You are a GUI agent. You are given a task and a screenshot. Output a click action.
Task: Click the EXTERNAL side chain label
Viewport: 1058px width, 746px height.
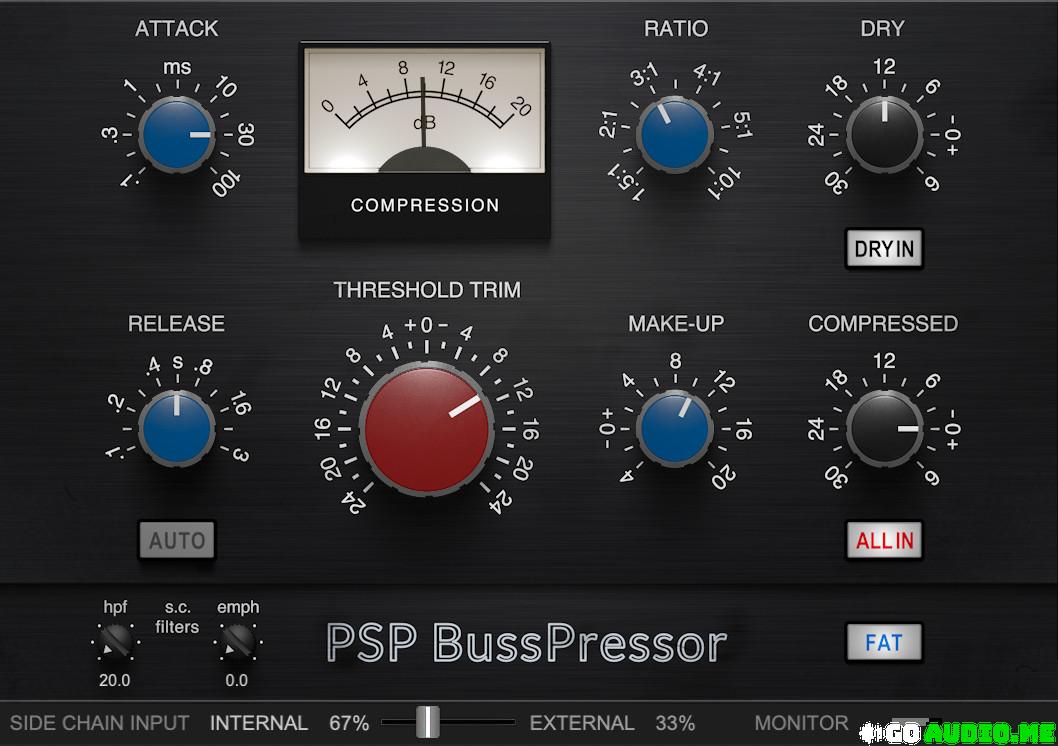tap(582, 723)
